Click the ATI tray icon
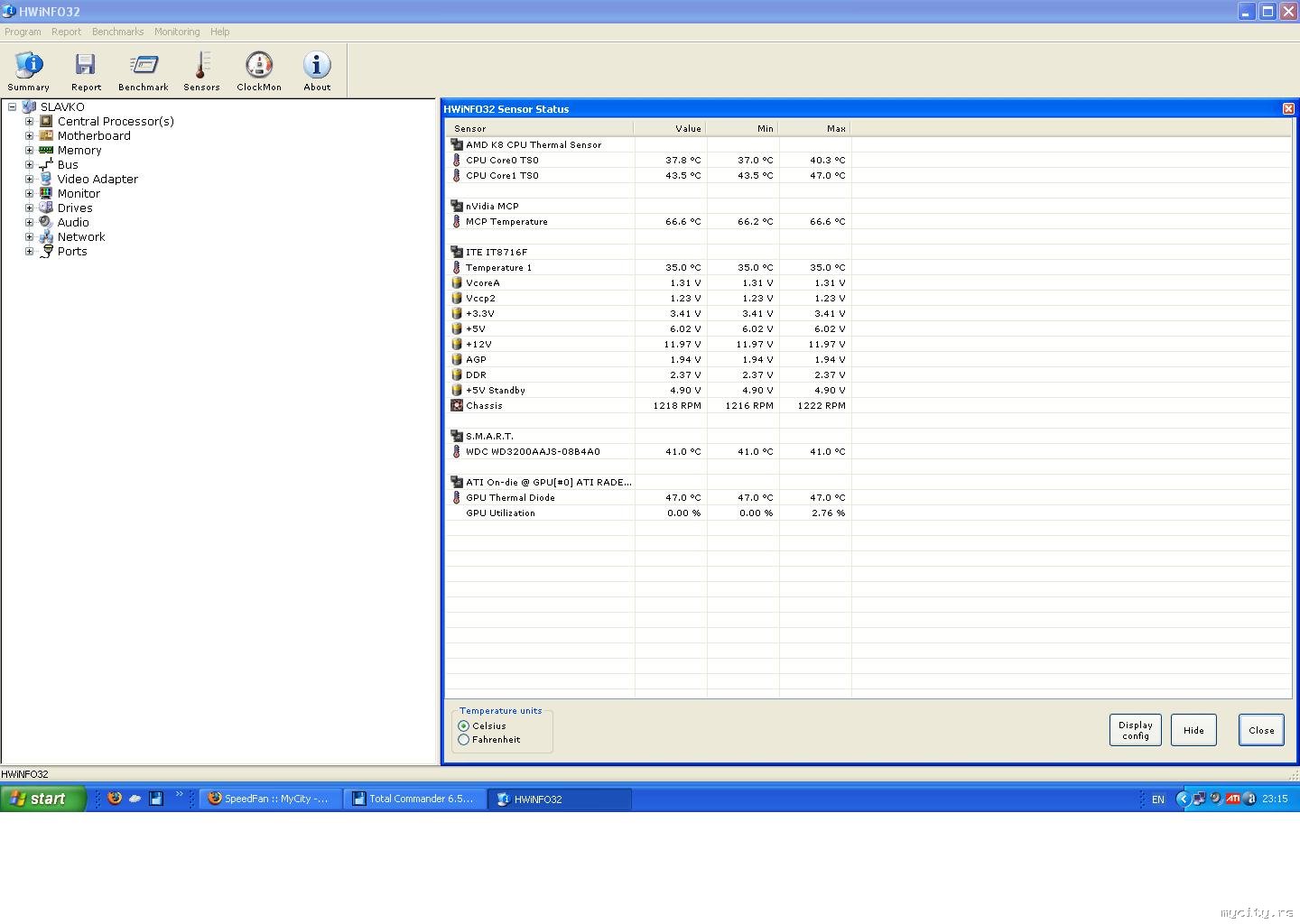Image resolution: width=1300 pixels, height=924 pixels. [1232, 799]
